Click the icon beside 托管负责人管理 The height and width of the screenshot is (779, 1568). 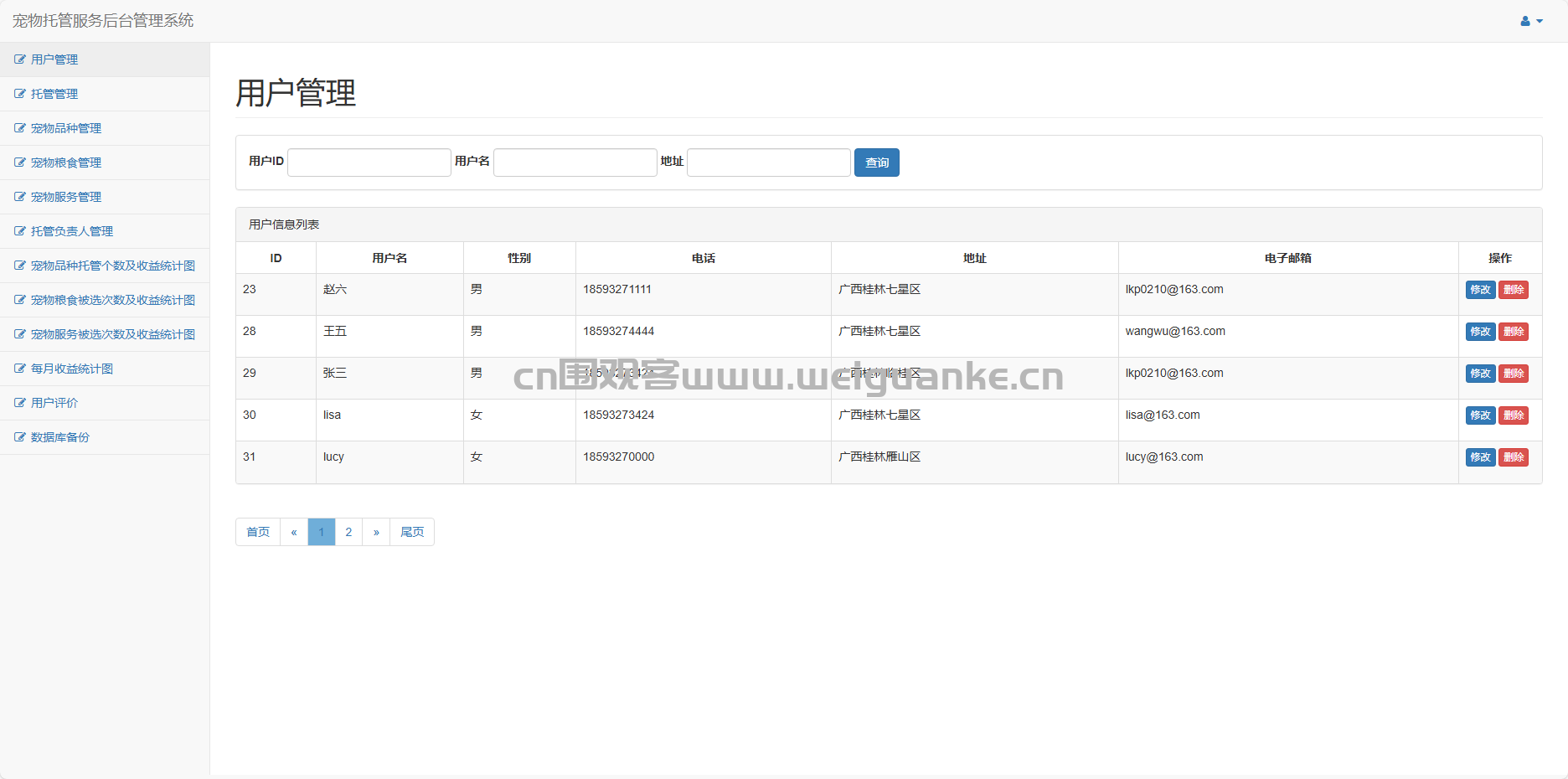20,231
